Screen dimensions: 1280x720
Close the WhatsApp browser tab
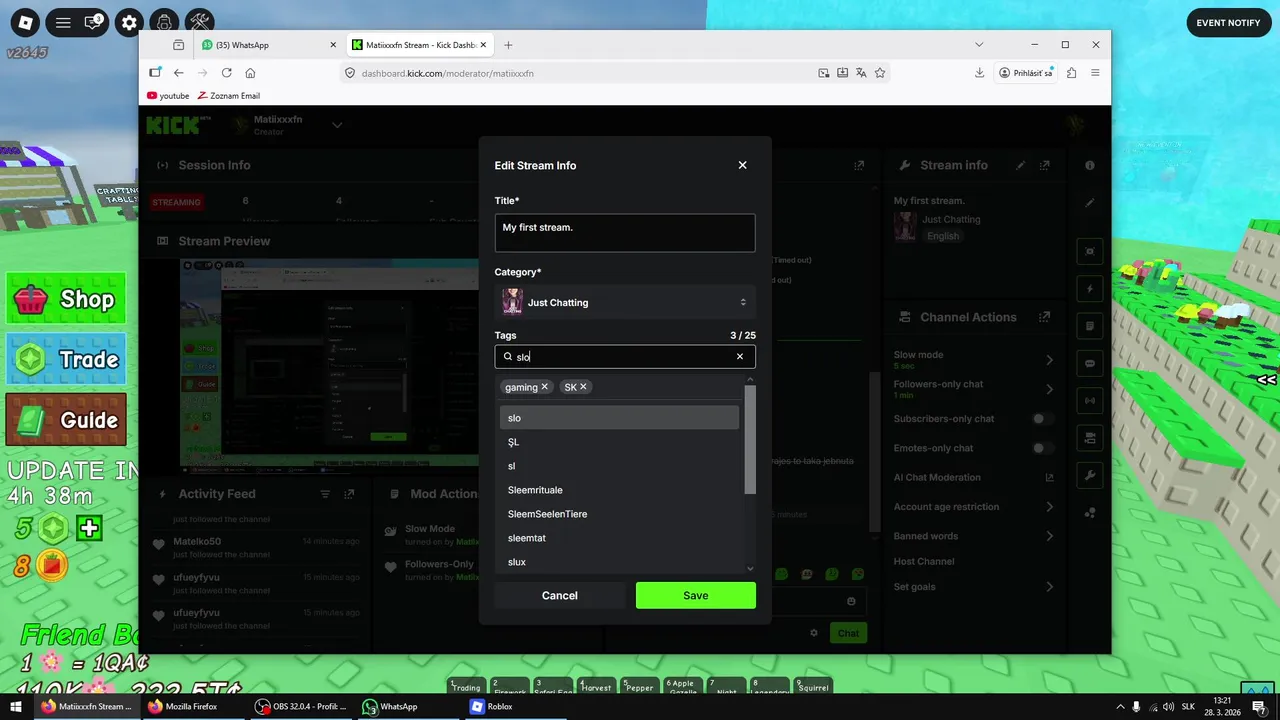click(x=333, y=45)
